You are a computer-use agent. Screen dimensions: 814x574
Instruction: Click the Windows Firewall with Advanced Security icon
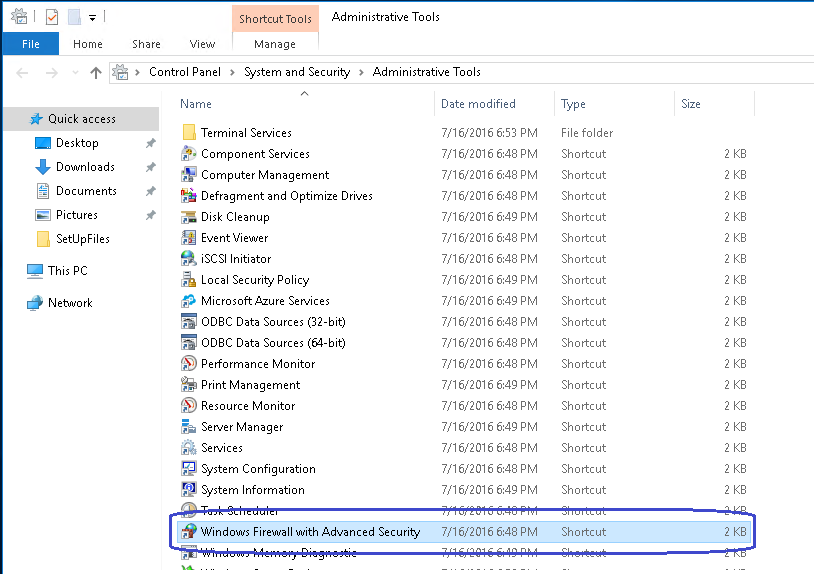(x=188, y=531)
